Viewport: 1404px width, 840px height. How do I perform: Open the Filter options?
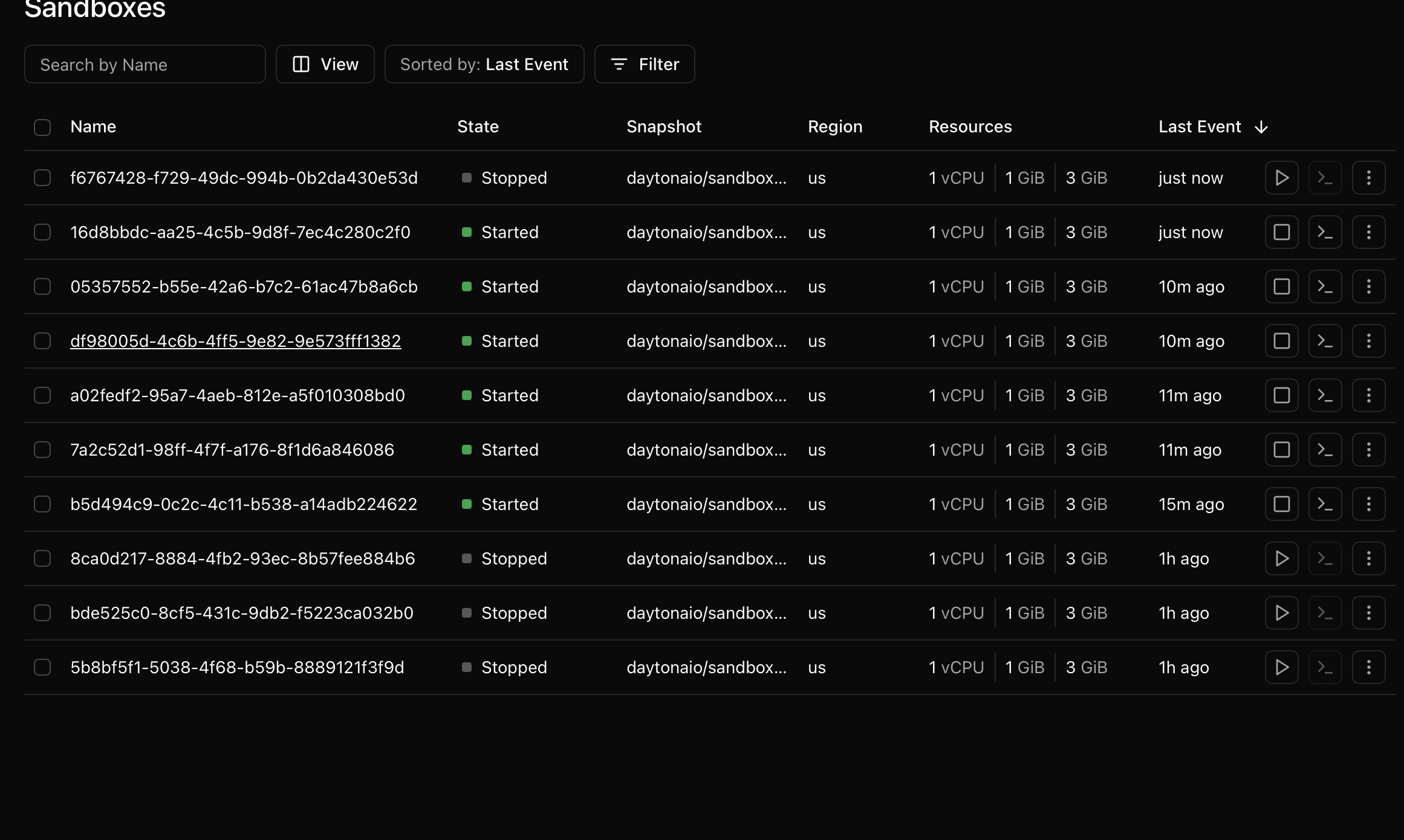click(644, 64)
